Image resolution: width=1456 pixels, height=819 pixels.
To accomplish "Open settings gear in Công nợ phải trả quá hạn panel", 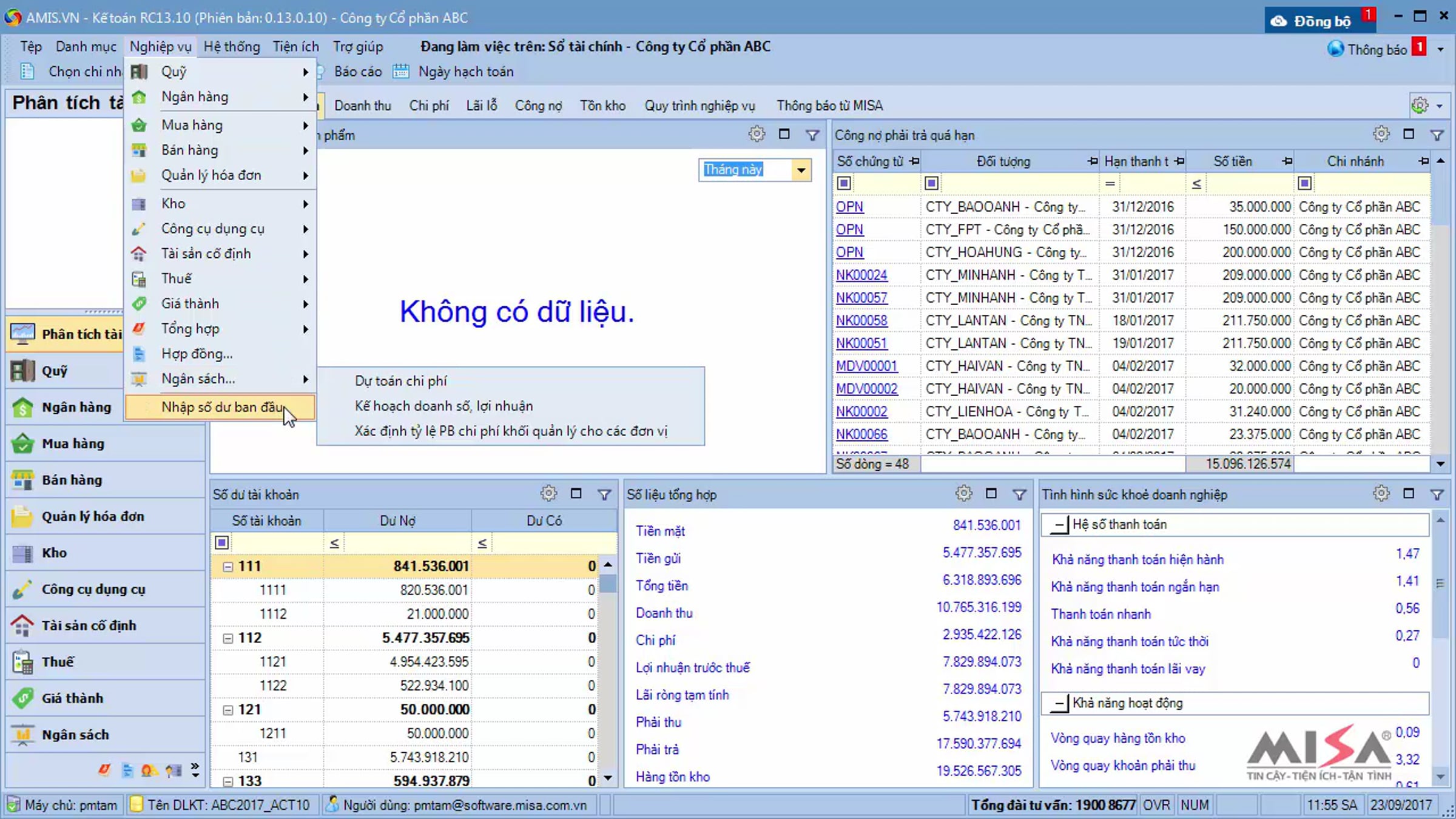I will [1381, 134].
